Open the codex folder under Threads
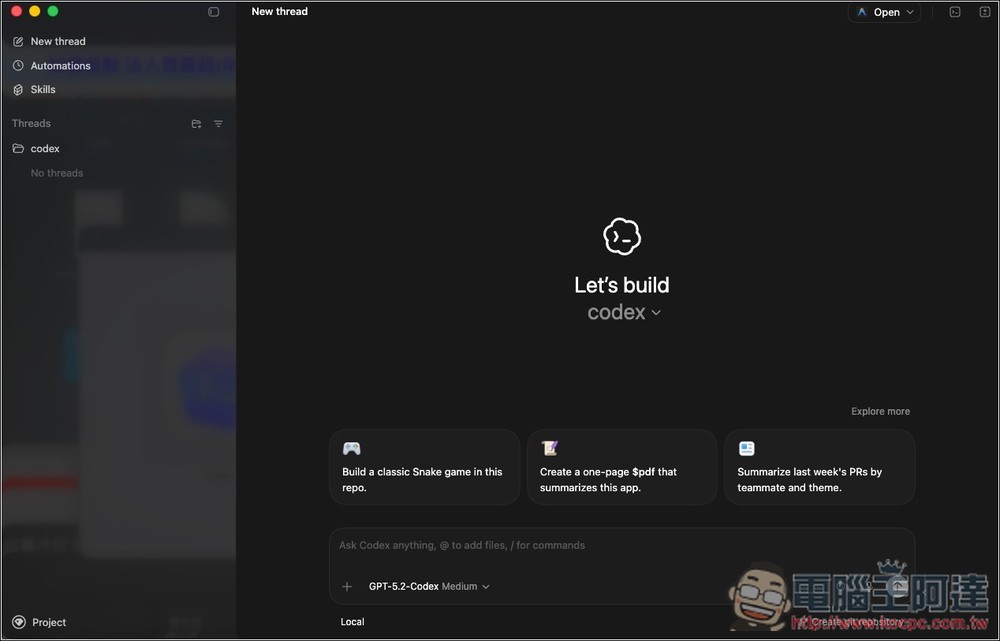This screenshot has height=641, width=1000. click(x=44, y=148)
